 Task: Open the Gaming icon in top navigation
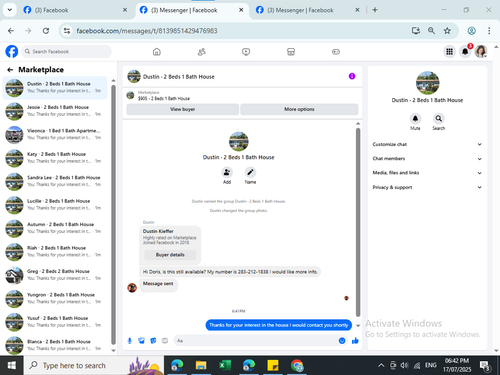[x=336, y=52]
